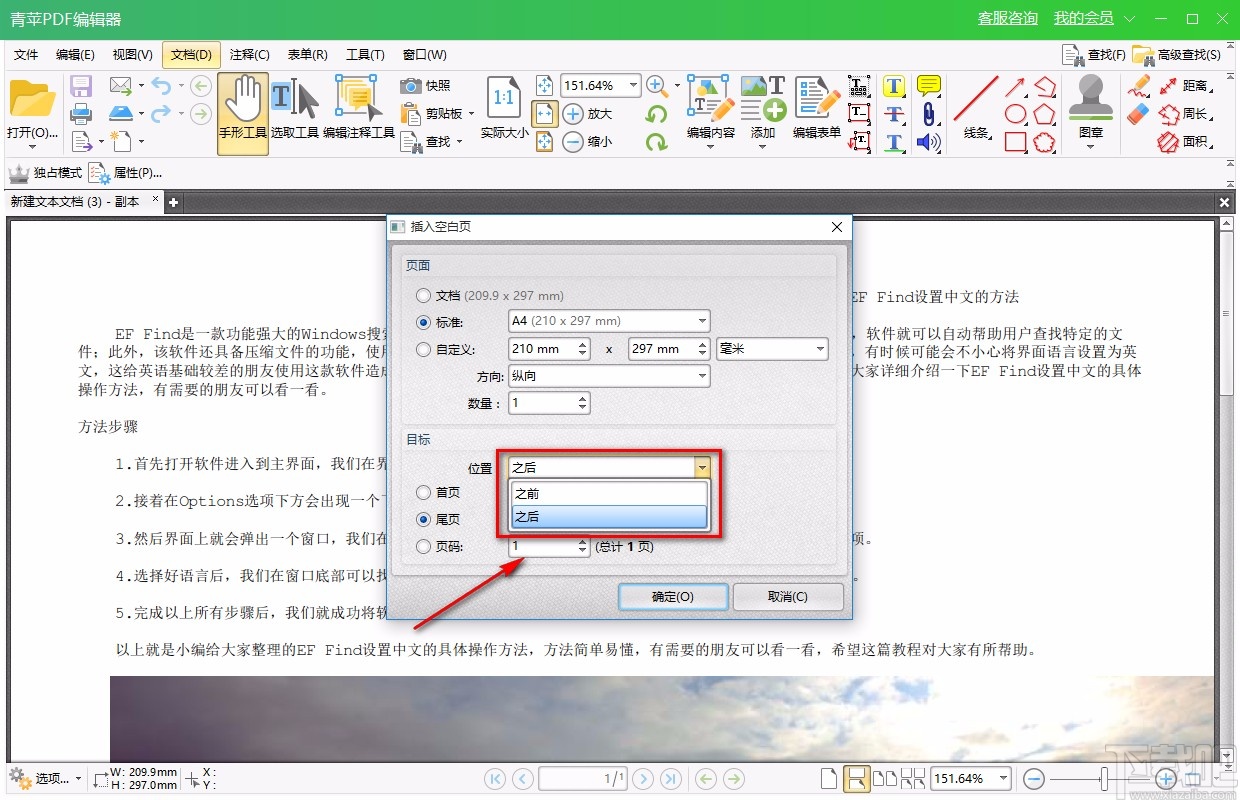This screenshot has height=800, width=1240.
Task: Select the 线条 line drawing tool
Action: [975, 107]
